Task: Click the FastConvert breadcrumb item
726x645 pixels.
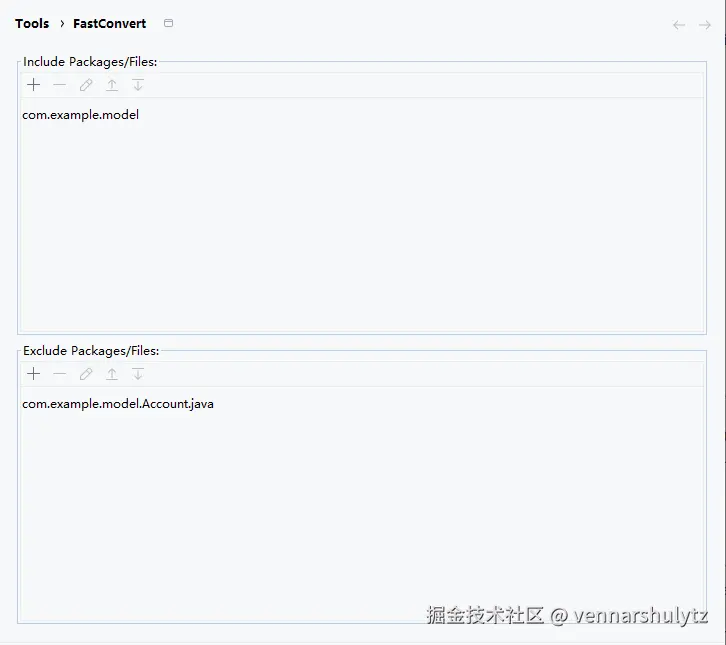Action: pyautogui.click(x=110, y=24)
